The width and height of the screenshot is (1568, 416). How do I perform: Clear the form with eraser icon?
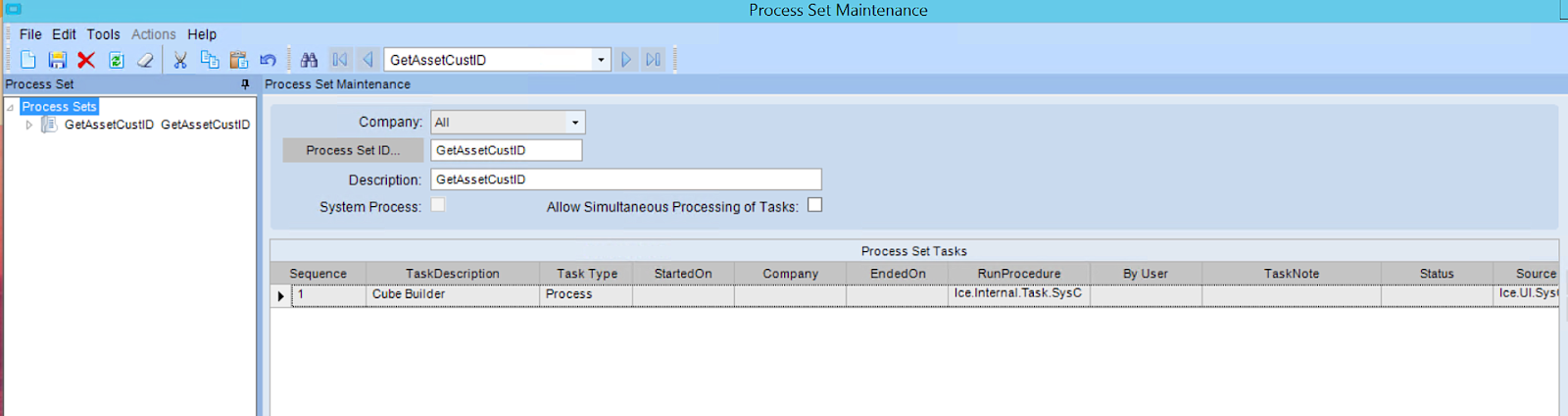[145, 60]
